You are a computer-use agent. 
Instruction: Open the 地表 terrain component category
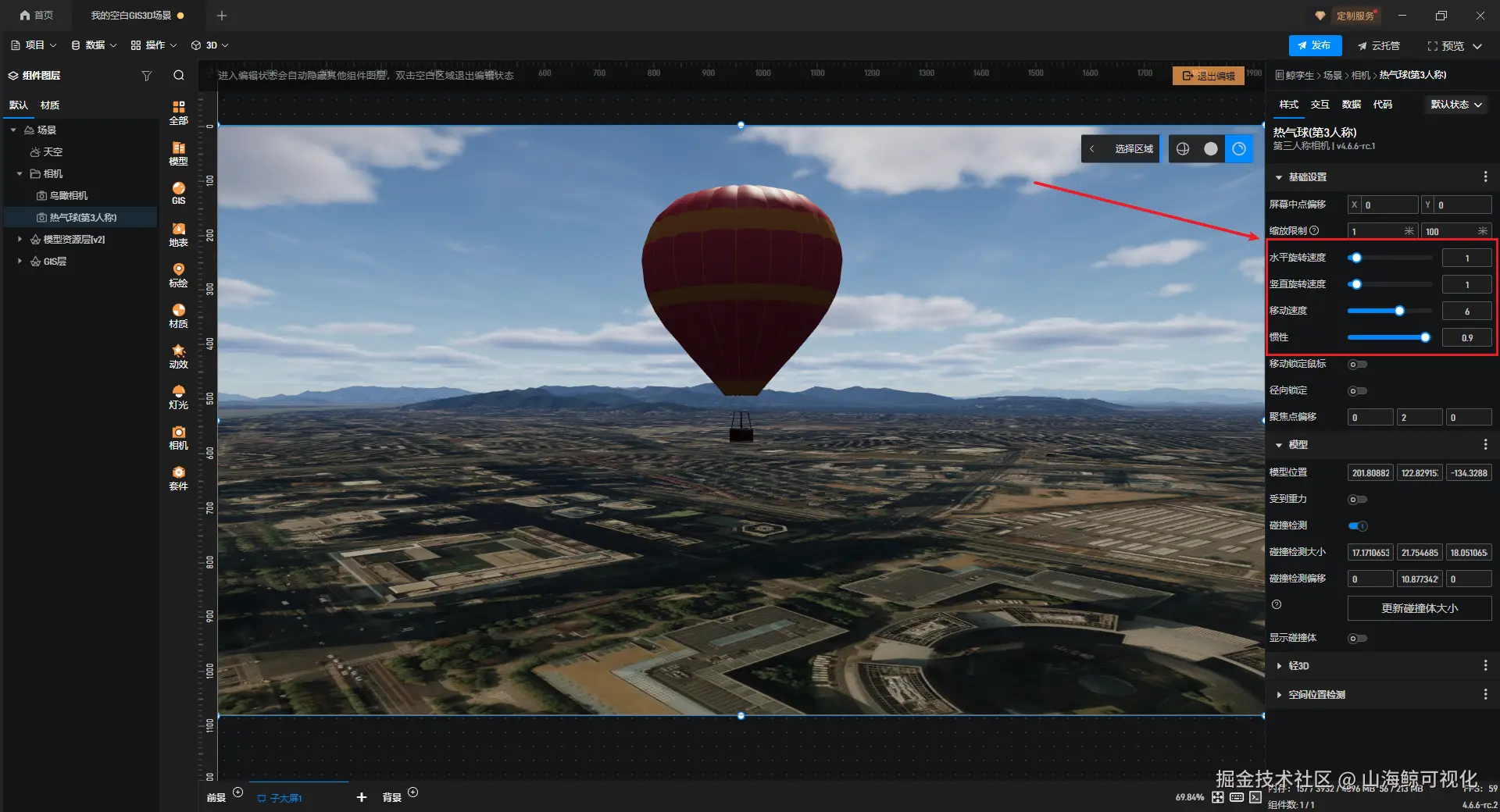tap(179, 234)
